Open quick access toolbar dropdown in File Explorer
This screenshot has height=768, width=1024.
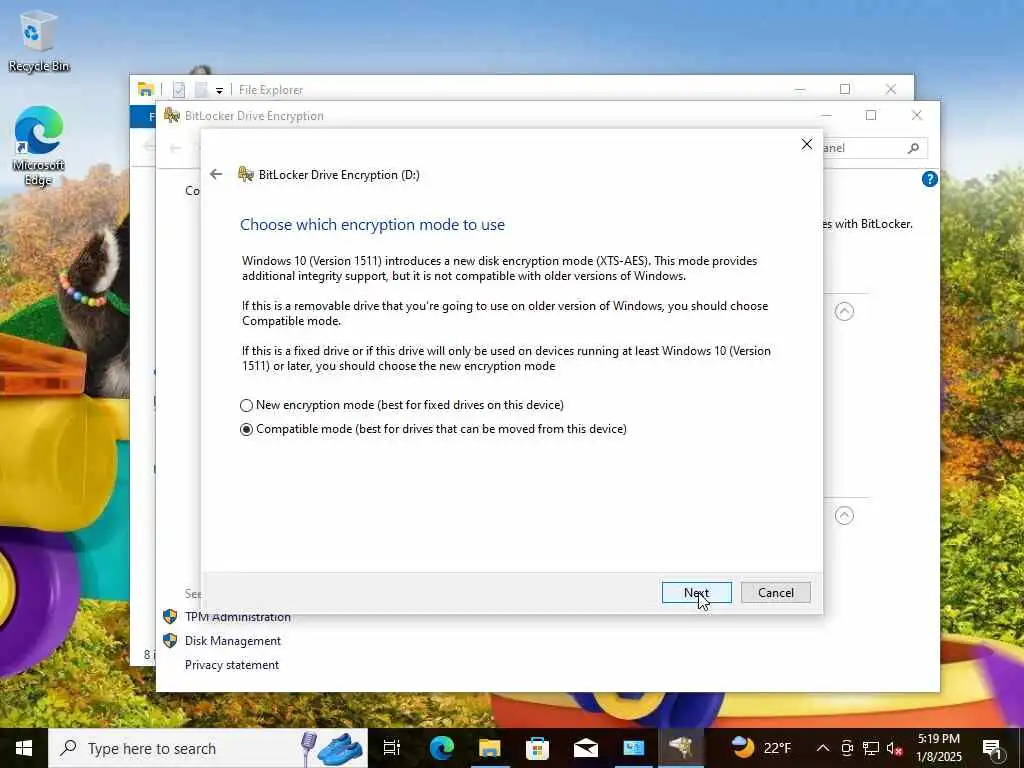pyautogui.click(x=219, y=90)
